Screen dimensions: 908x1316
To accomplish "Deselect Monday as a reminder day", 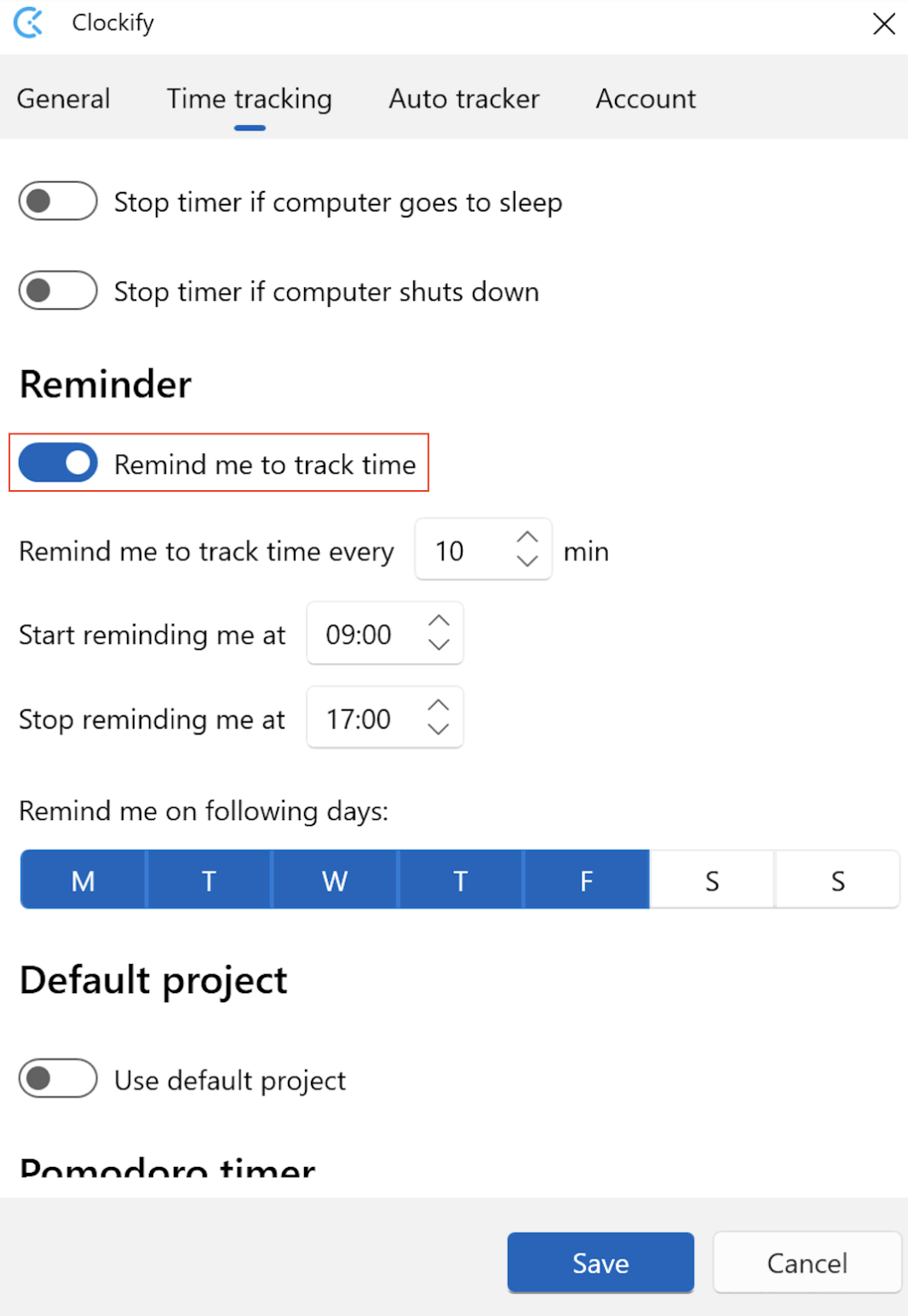I will [x=82, y=879].
